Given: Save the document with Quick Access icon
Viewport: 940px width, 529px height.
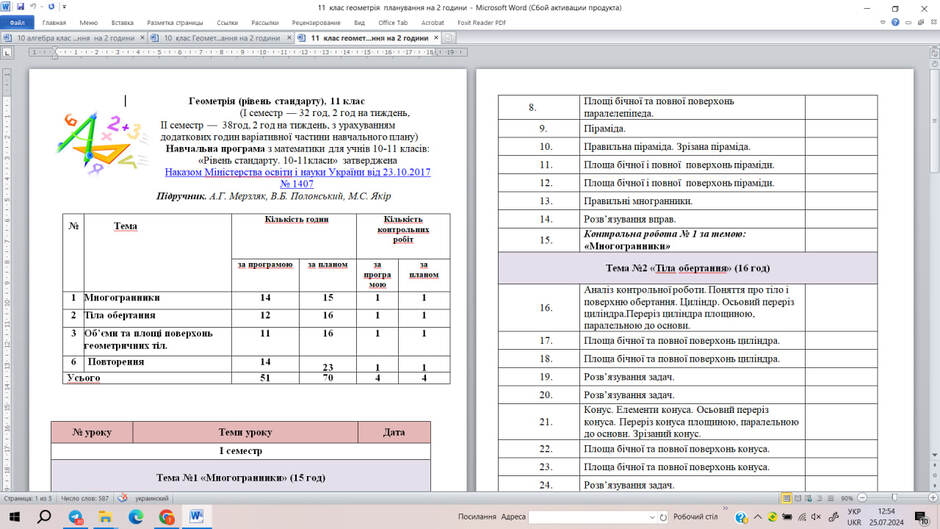Looking at the screenshot, I should (x=21, y=7).
